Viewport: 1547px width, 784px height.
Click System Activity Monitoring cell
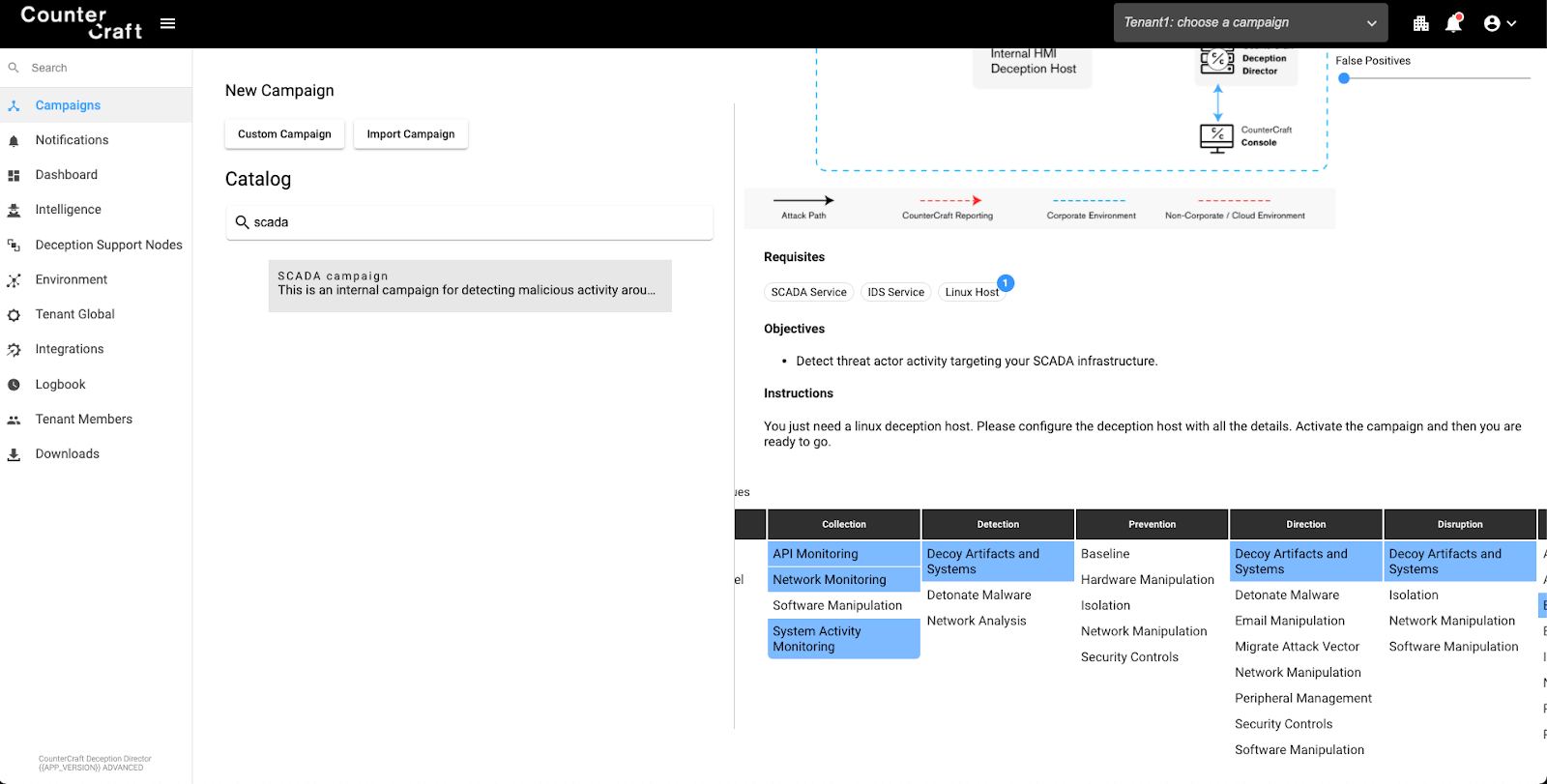pos(844,639)
